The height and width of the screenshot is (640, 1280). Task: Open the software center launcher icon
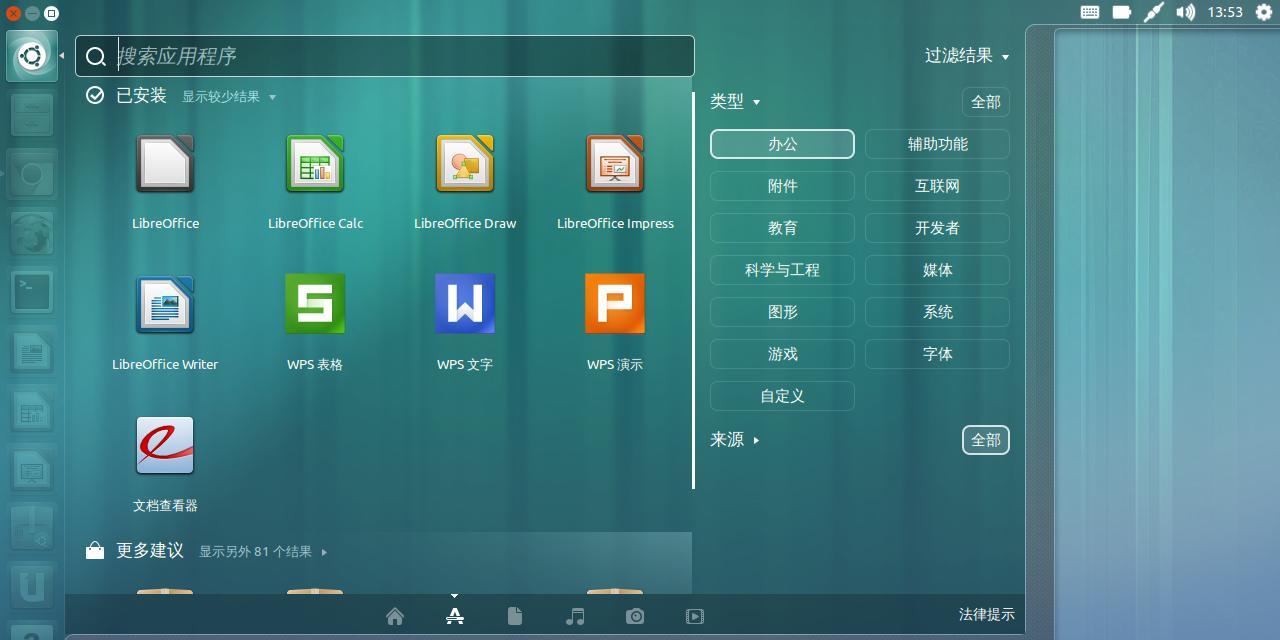pyautogui.click(x=32, y=528)
